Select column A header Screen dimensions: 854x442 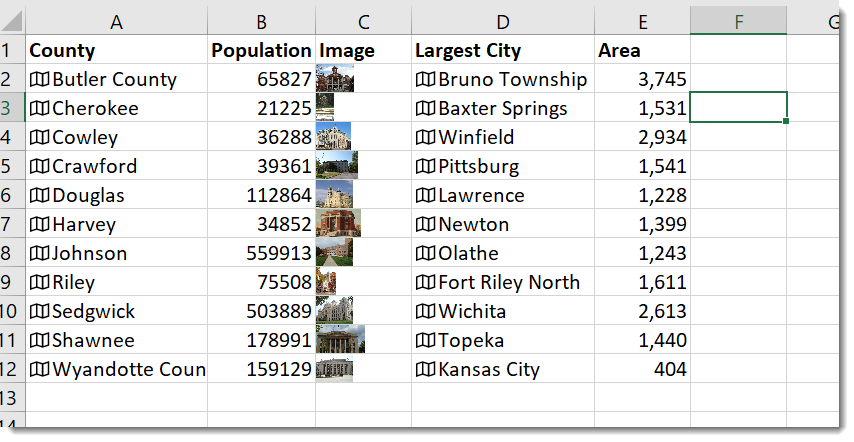coord(116,22)
